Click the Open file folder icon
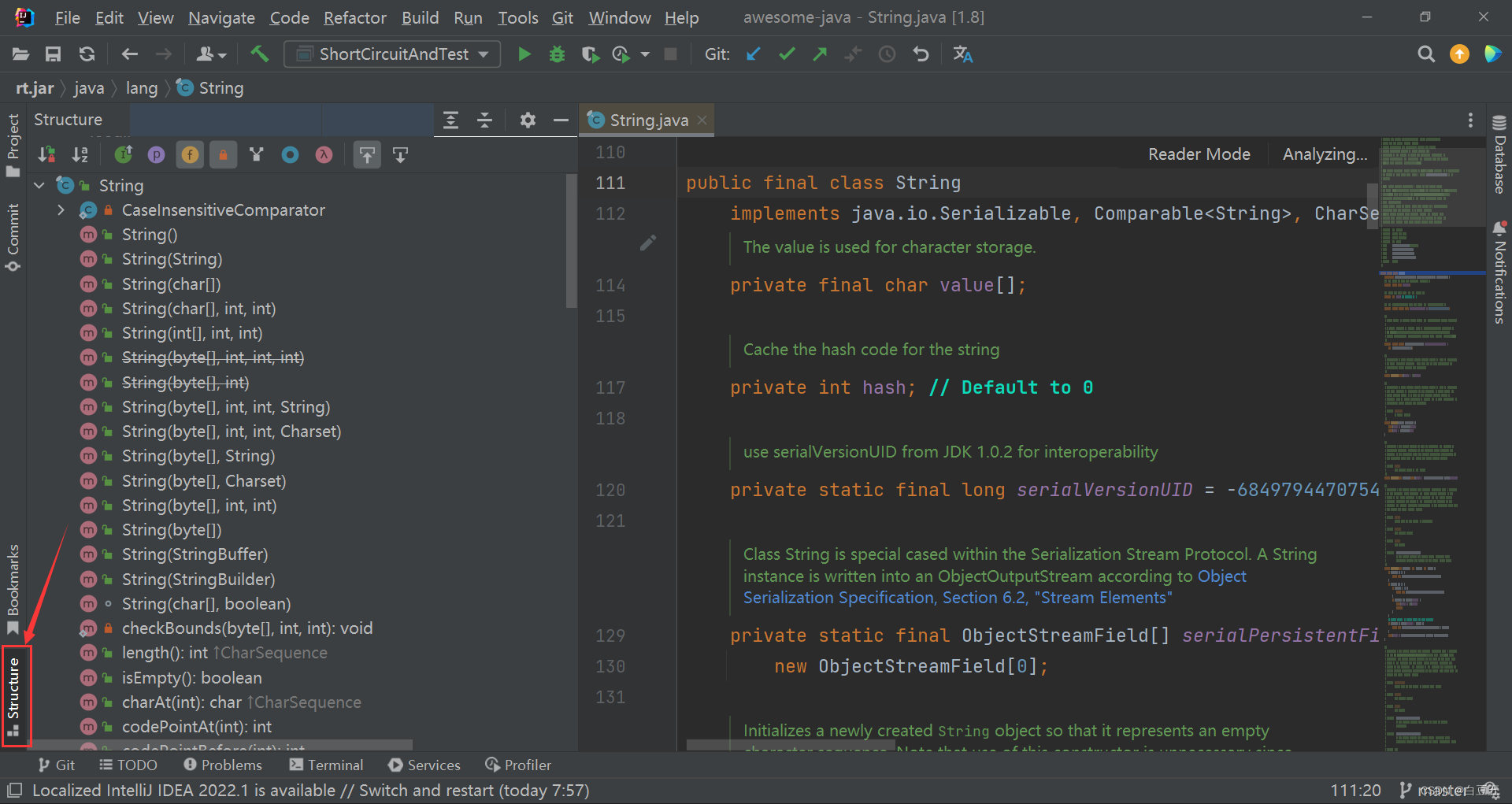Image resolution: width=1512 pixels, height=804 pixels. pos(21,54)
